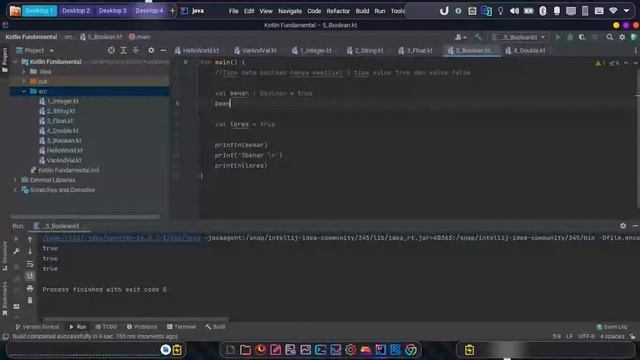Collapse all in Project panel
This screenshot has height=360, width=640.
pyautogui.click(x=136, y=50)
